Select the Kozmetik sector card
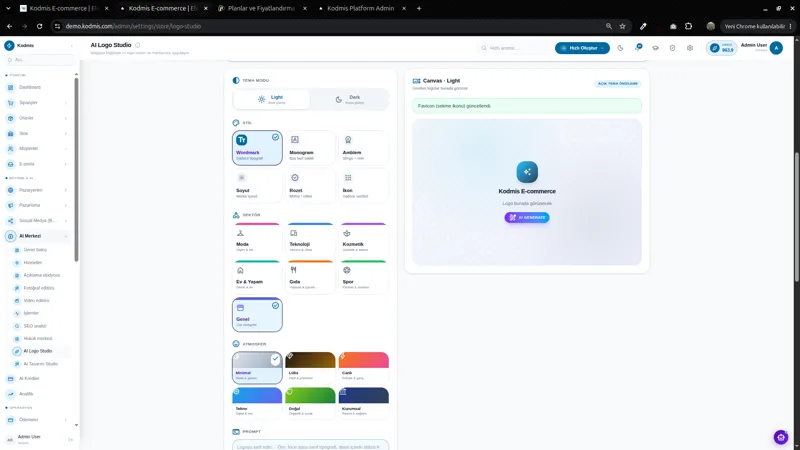The width and height of the screenshot is (800, 450). (363, 239)
